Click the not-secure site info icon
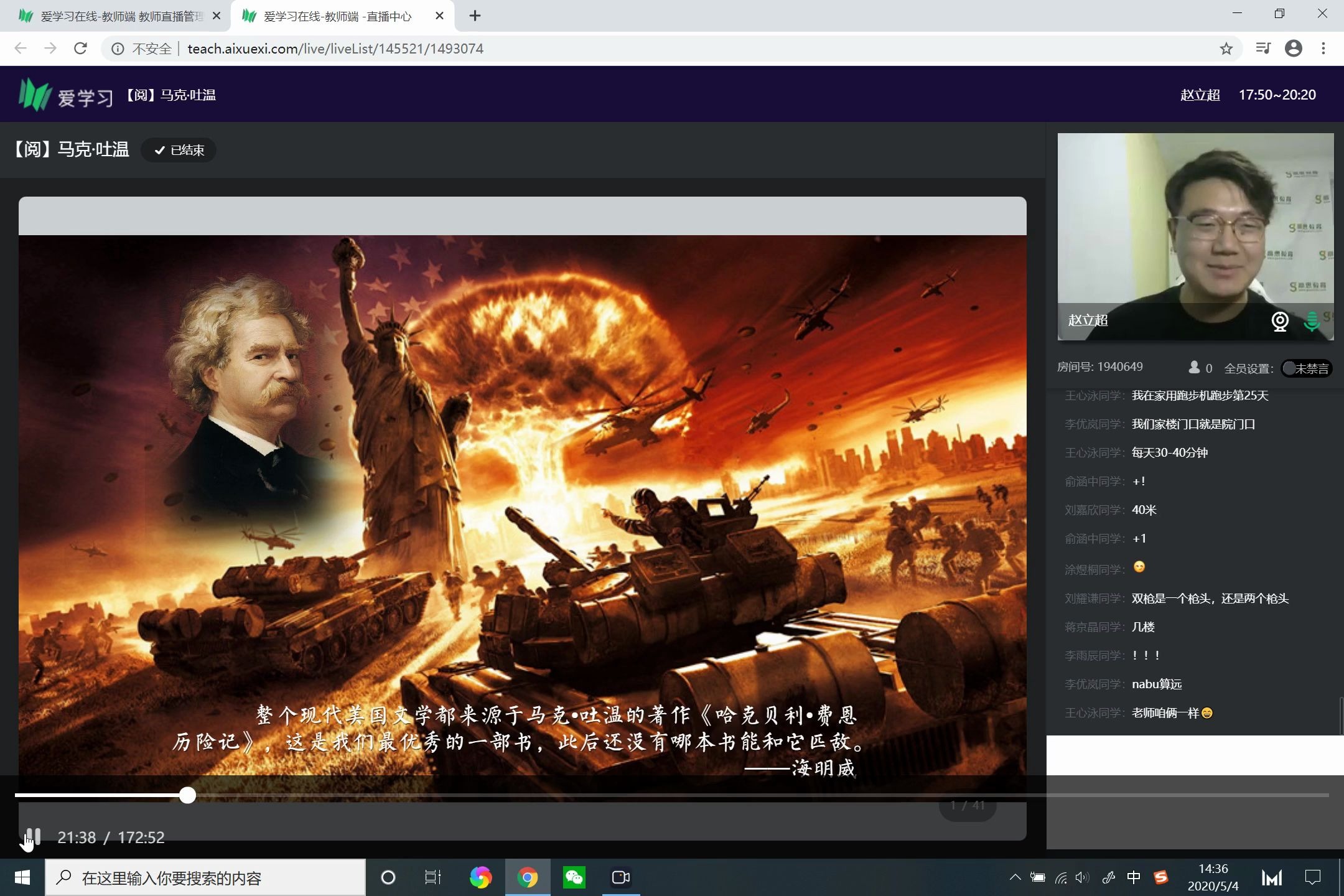1344x896 pixels. (117, 49)
